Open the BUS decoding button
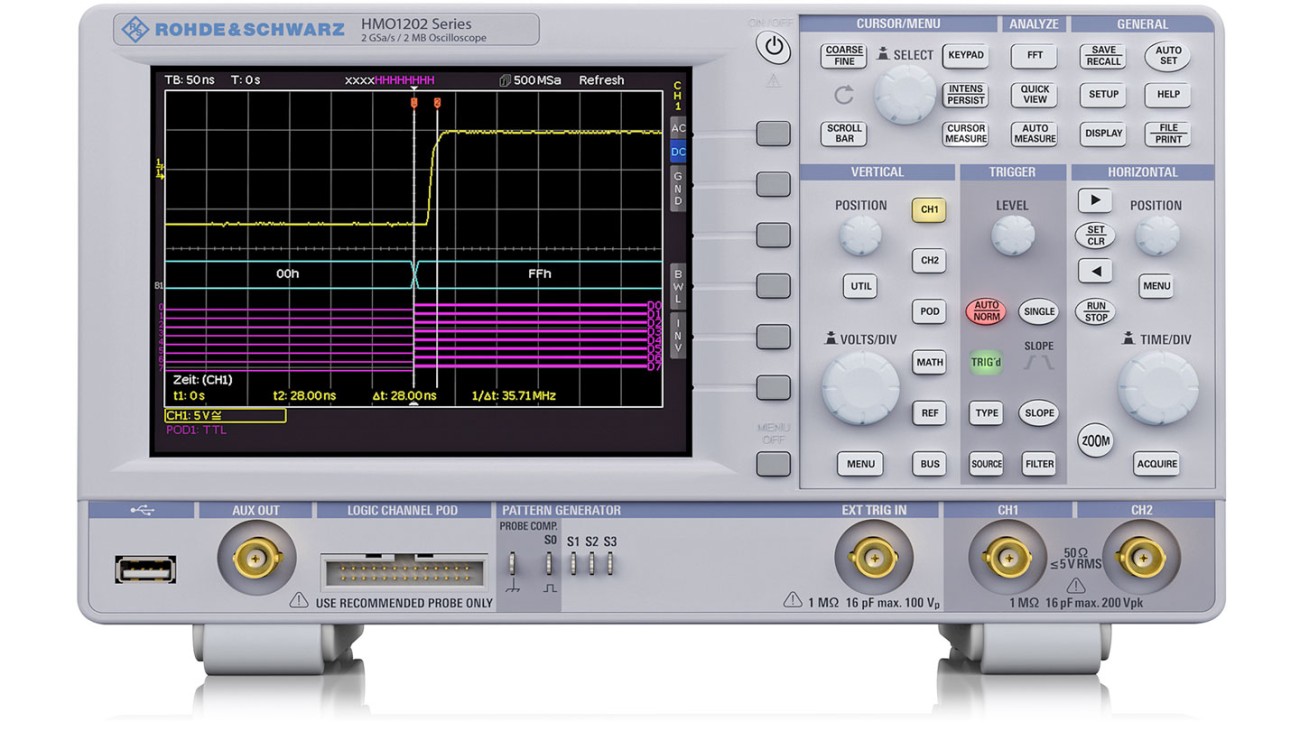Viewport: 1300px width, 731px height. pyautogui.click(x=929, y=464)
